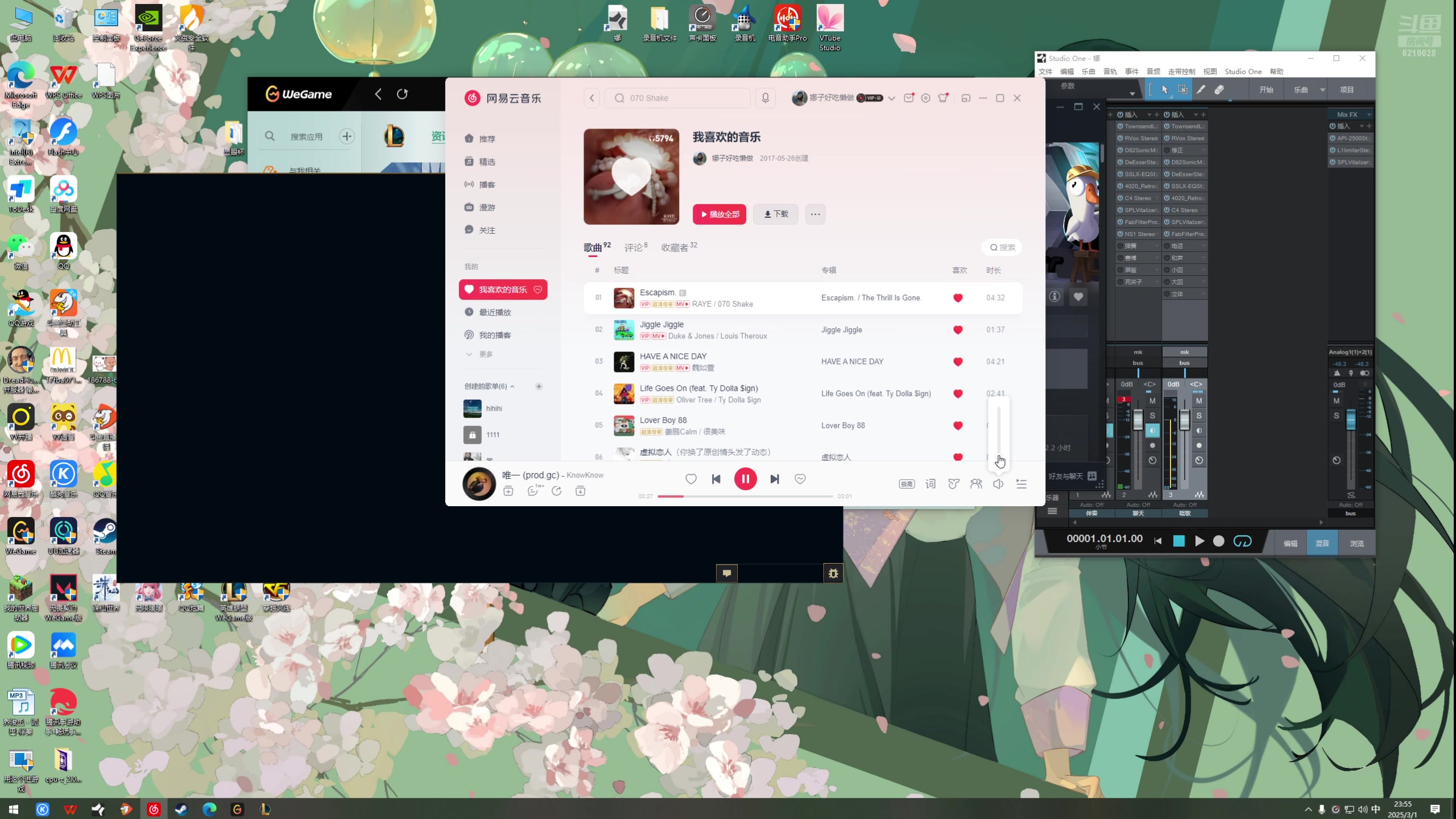Select the Paint pencil tool in Studio One
Image resolution: width=1456 pixels, height=819 pixels.
click(x=1201, y=89)
